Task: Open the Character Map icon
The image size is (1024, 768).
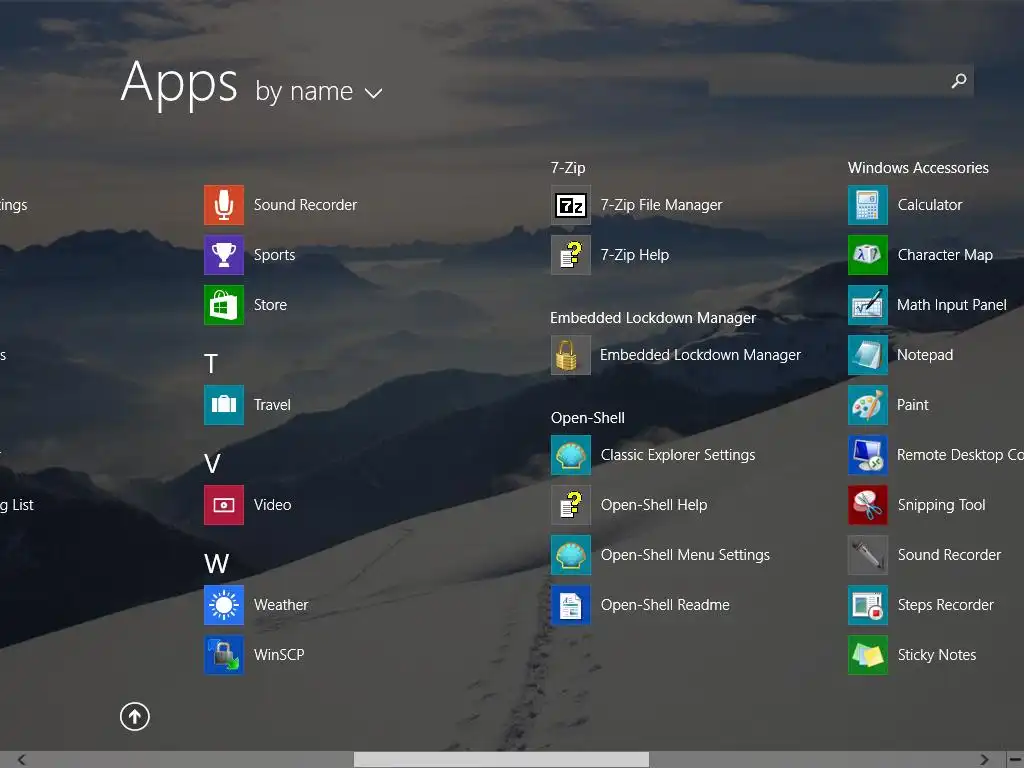Action: click(x=867, y=255)
